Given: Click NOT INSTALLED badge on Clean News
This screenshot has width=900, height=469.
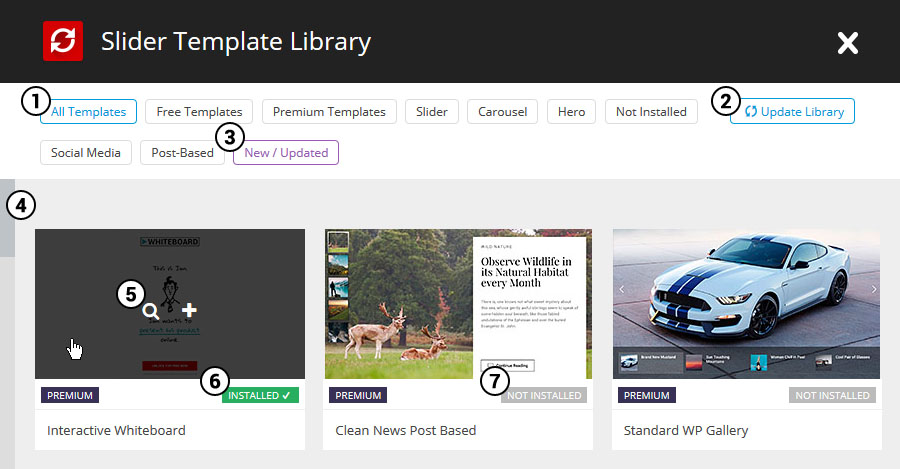Looking at the screenshot, I should (544, 396).
